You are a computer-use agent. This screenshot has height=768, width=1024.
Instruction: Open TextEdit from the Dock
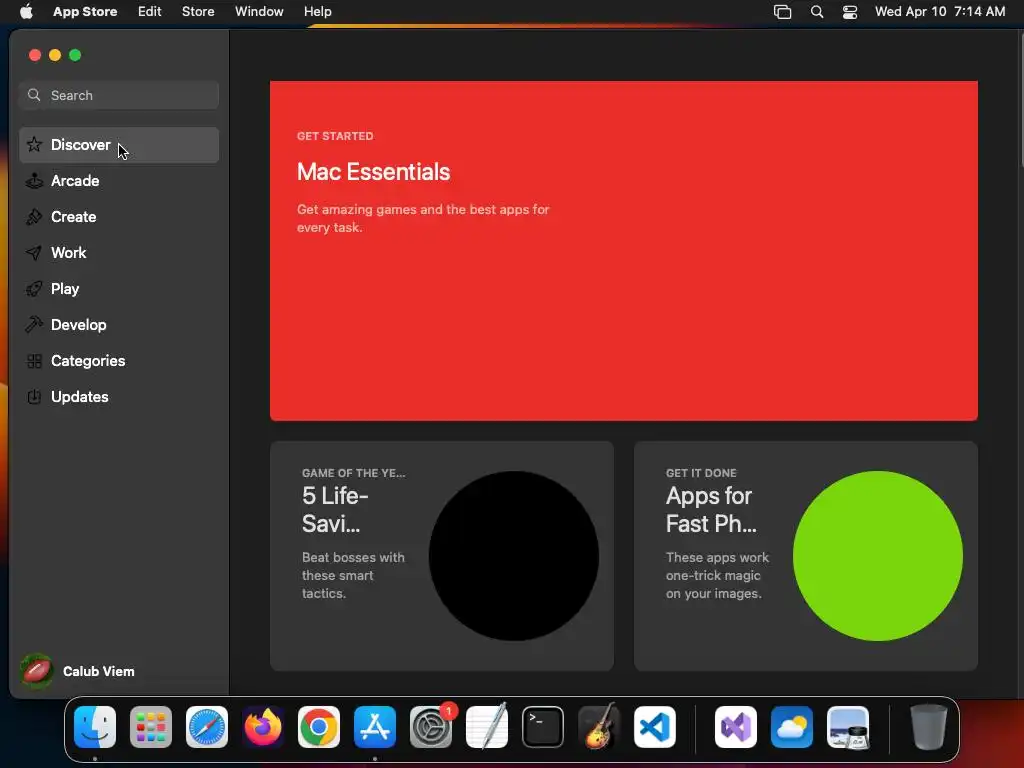487,727
